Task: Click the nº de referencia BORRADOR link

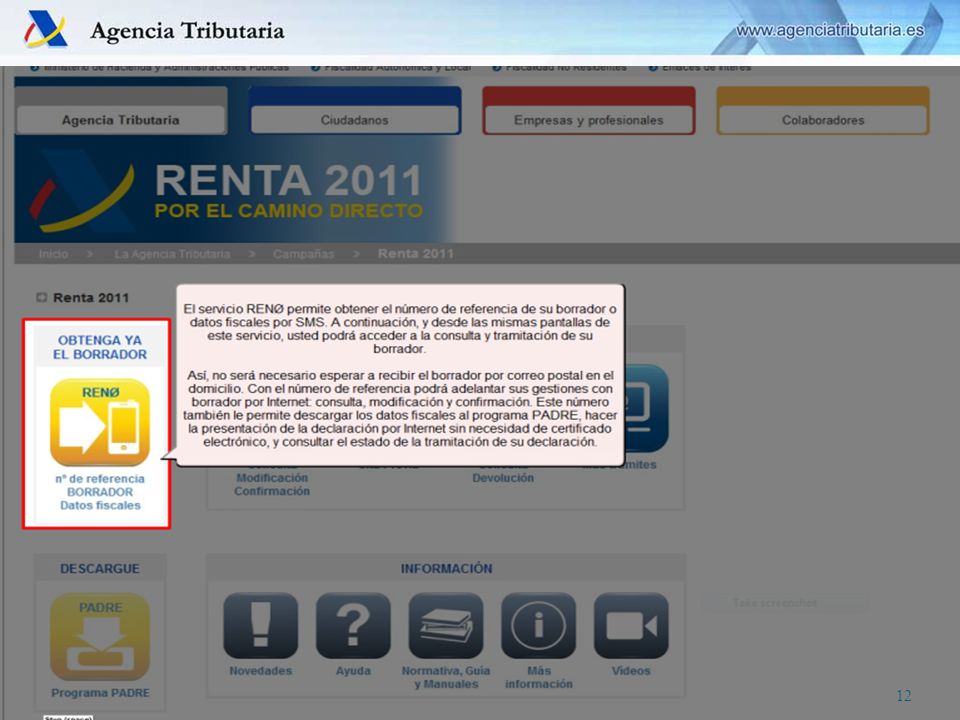Action: click(x=100, y=486)
